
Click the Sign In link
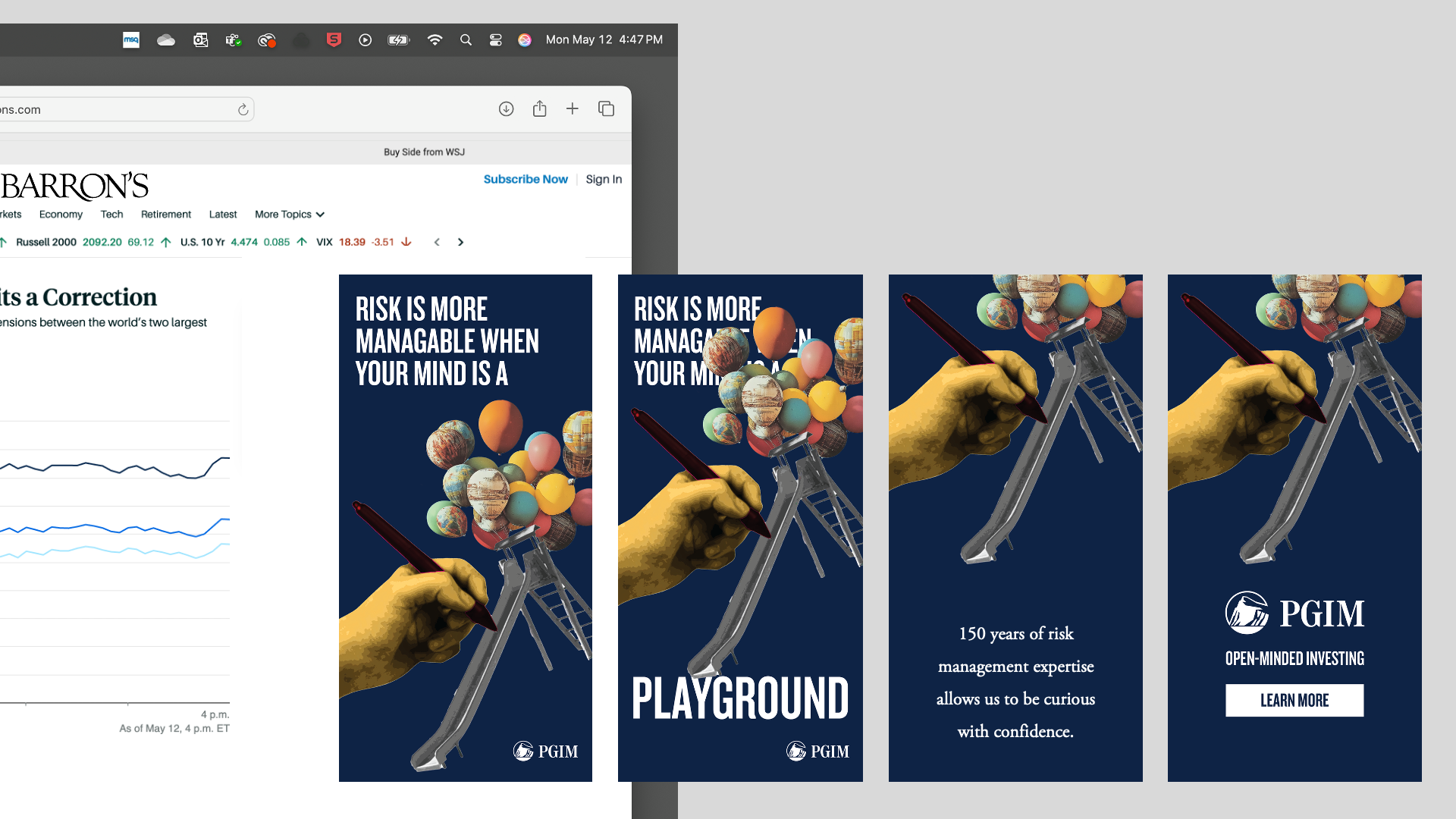pyautogui.click(x=604, y=180)
